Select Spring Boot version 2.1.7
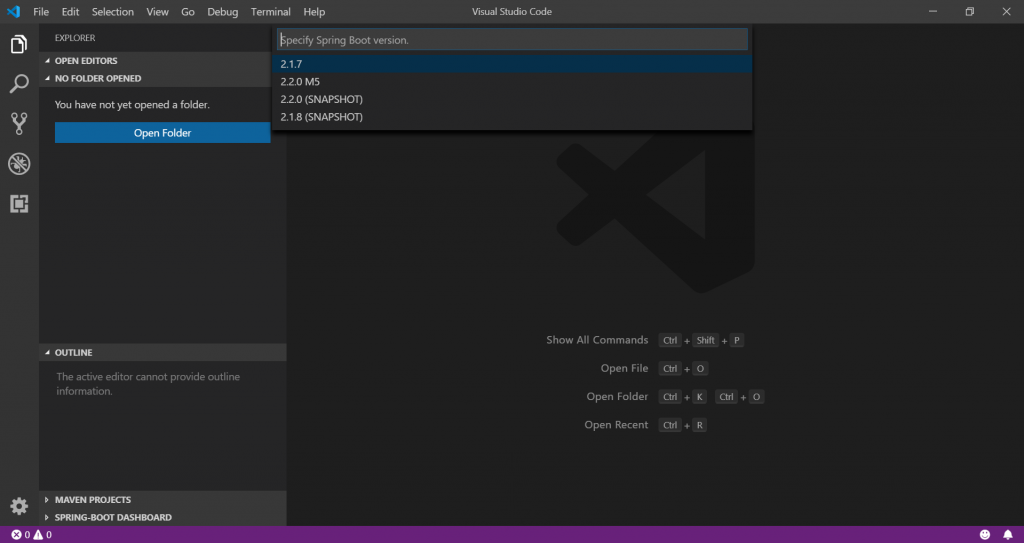Viewport: 1024px width, 543px height. pyautogui.click(x=512, y=64)
